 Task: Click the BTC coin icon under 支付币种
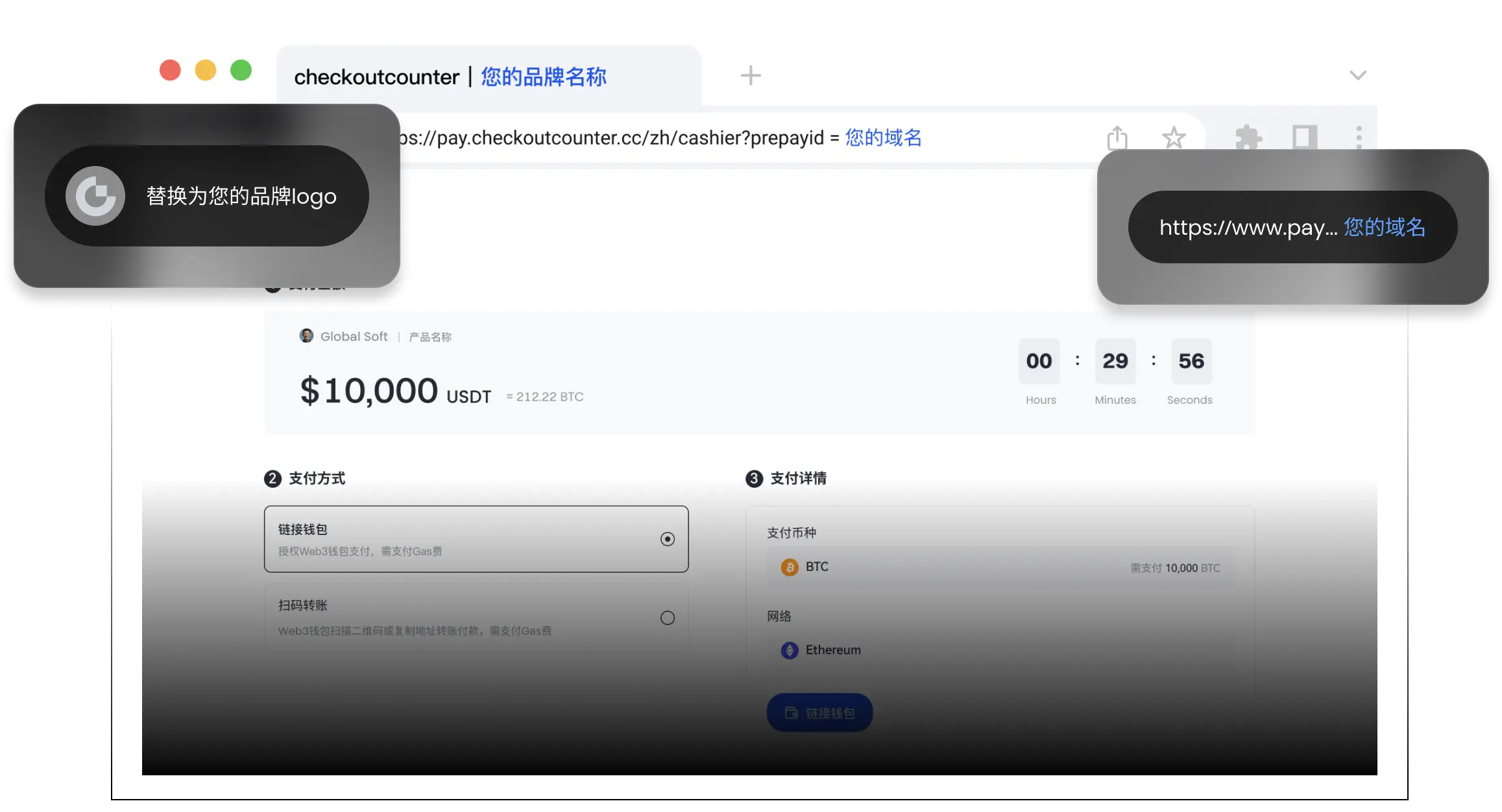(x=790, y=567)
